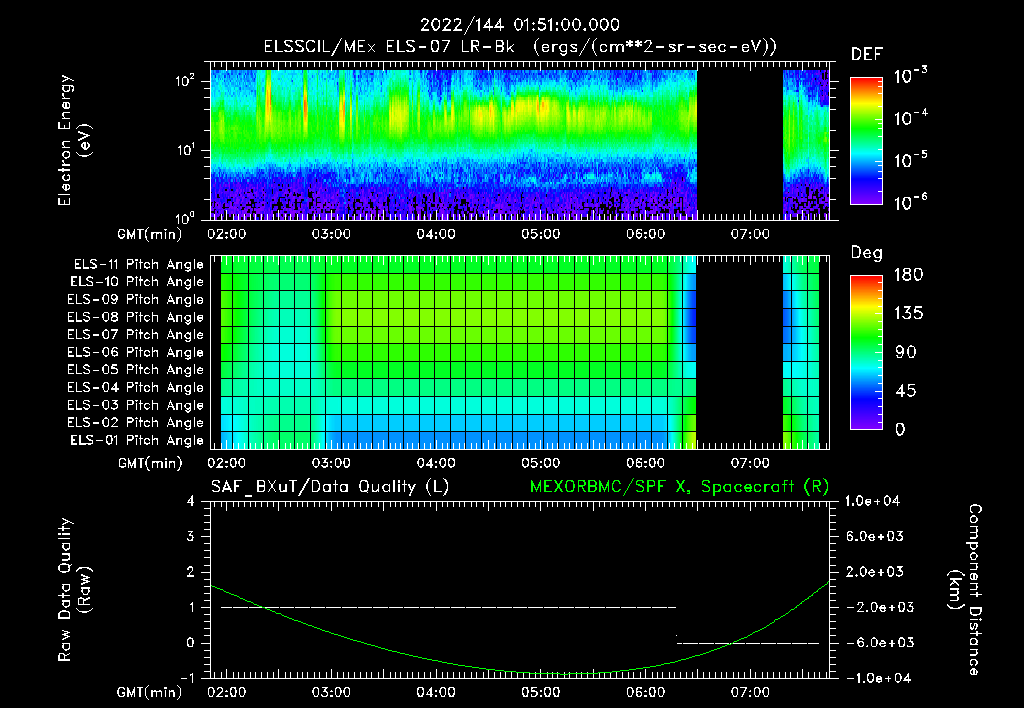This screenshot has width=1024, height=708.
Task: Click the Deg pitch angle color bar
Action: click(x=866, y=352)
